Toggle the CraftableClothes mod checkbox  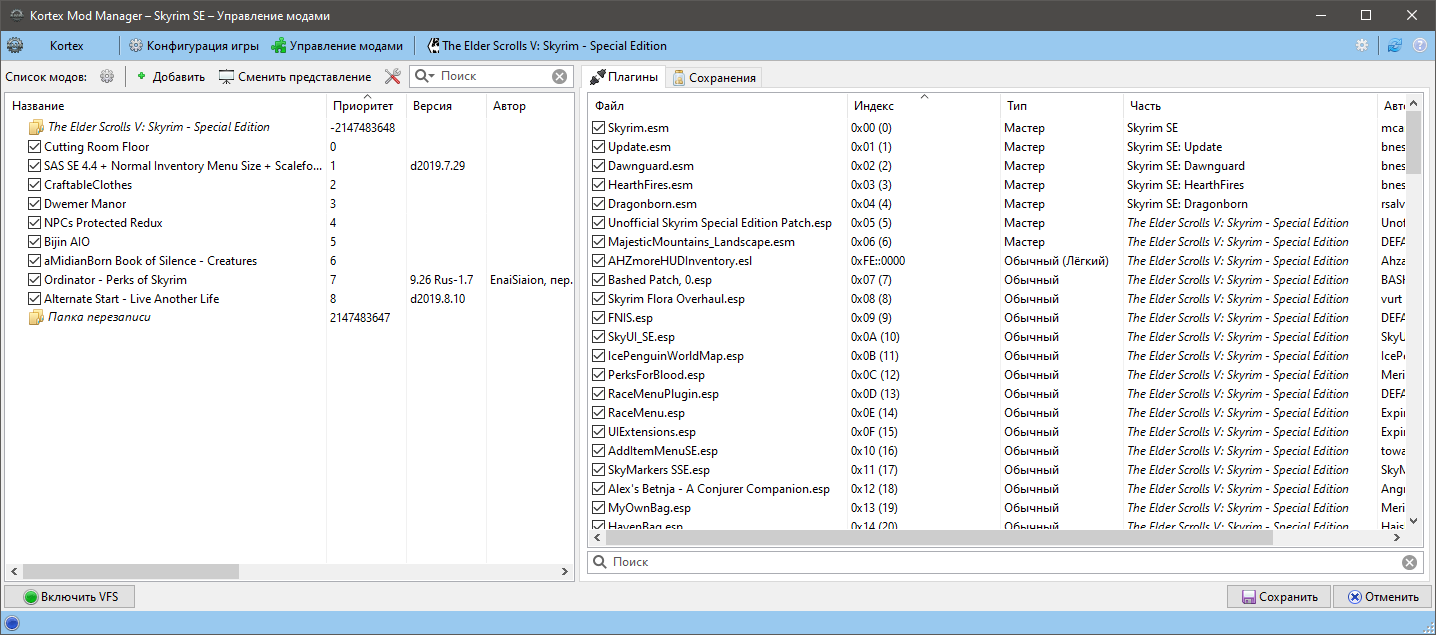coord(35,184)
